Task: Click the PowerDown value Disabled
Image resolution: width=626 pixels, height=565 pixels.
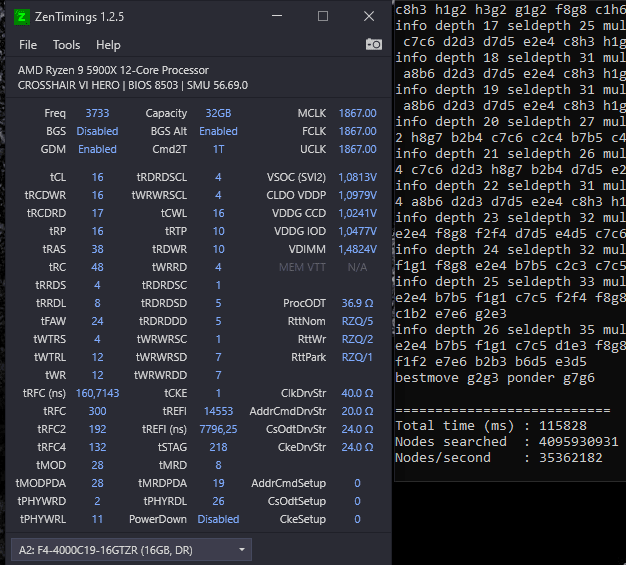Action: point(218,519)
